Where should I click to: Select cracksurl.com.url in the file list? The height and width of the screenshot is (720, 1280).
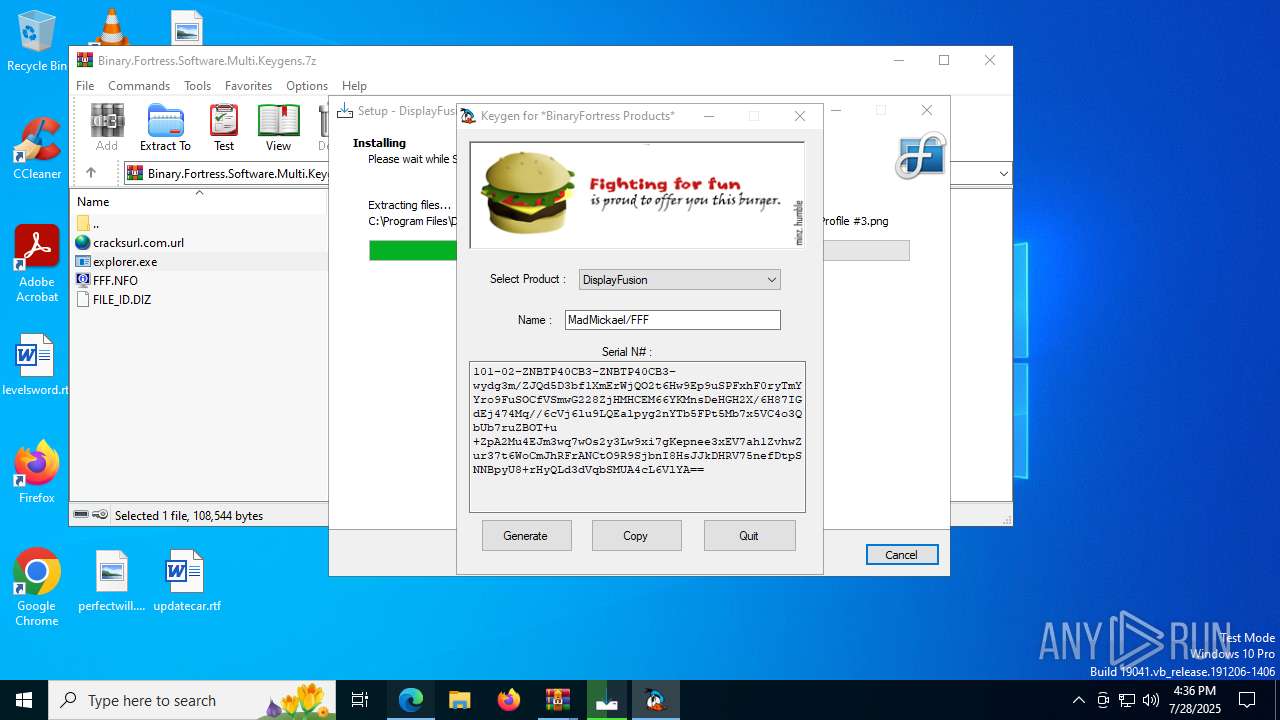138,242
